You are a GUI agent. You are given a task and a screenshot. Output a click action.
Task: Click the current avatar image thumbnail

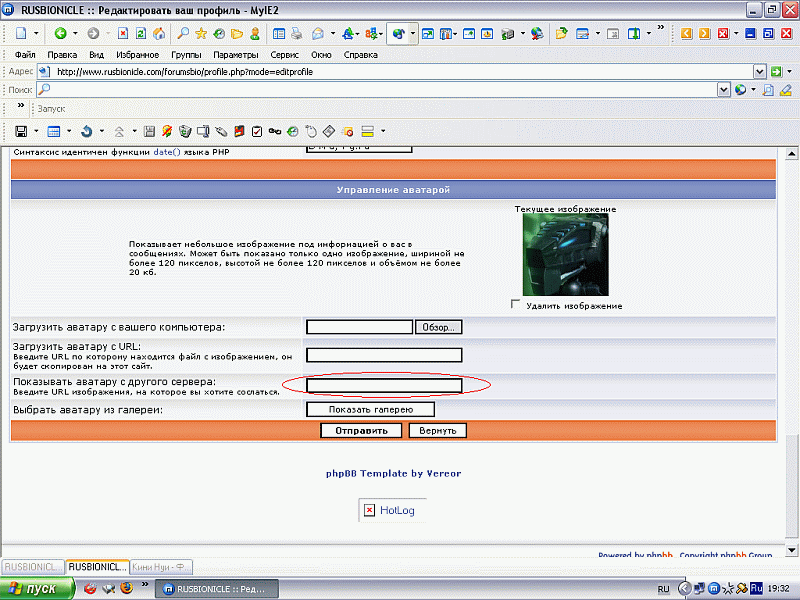565,255
